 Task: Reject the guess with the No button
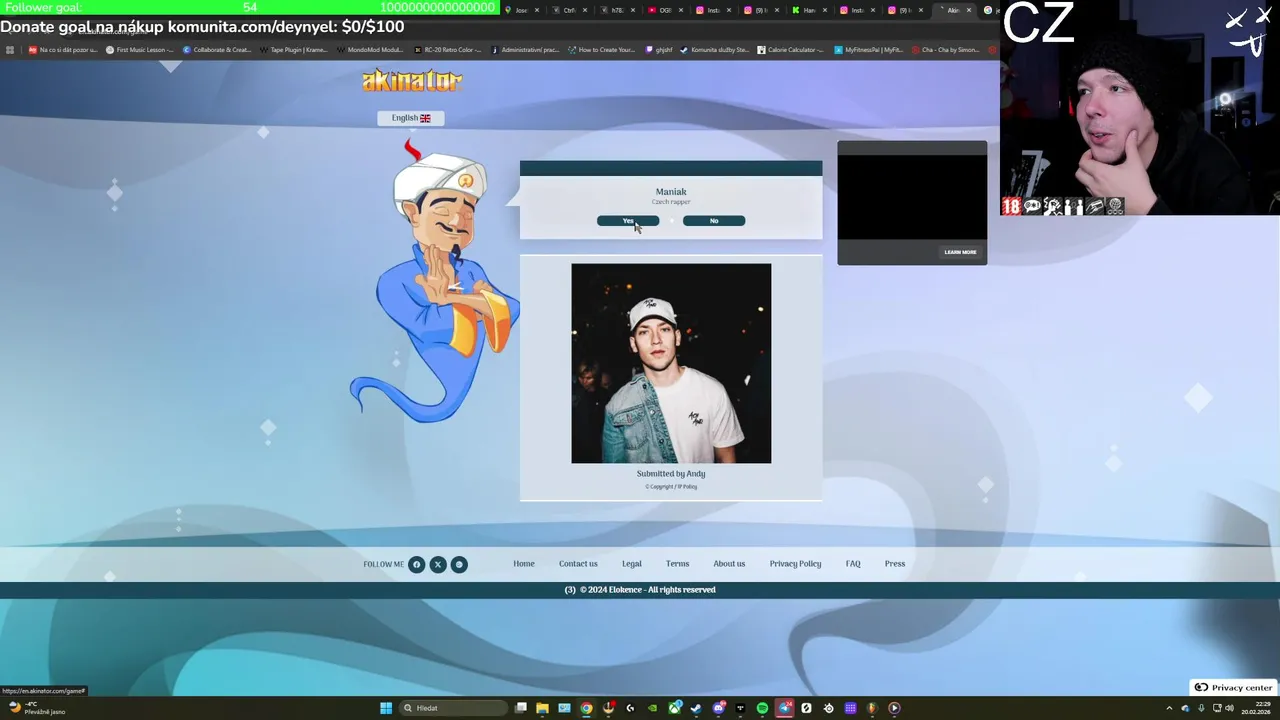[714, 221]
